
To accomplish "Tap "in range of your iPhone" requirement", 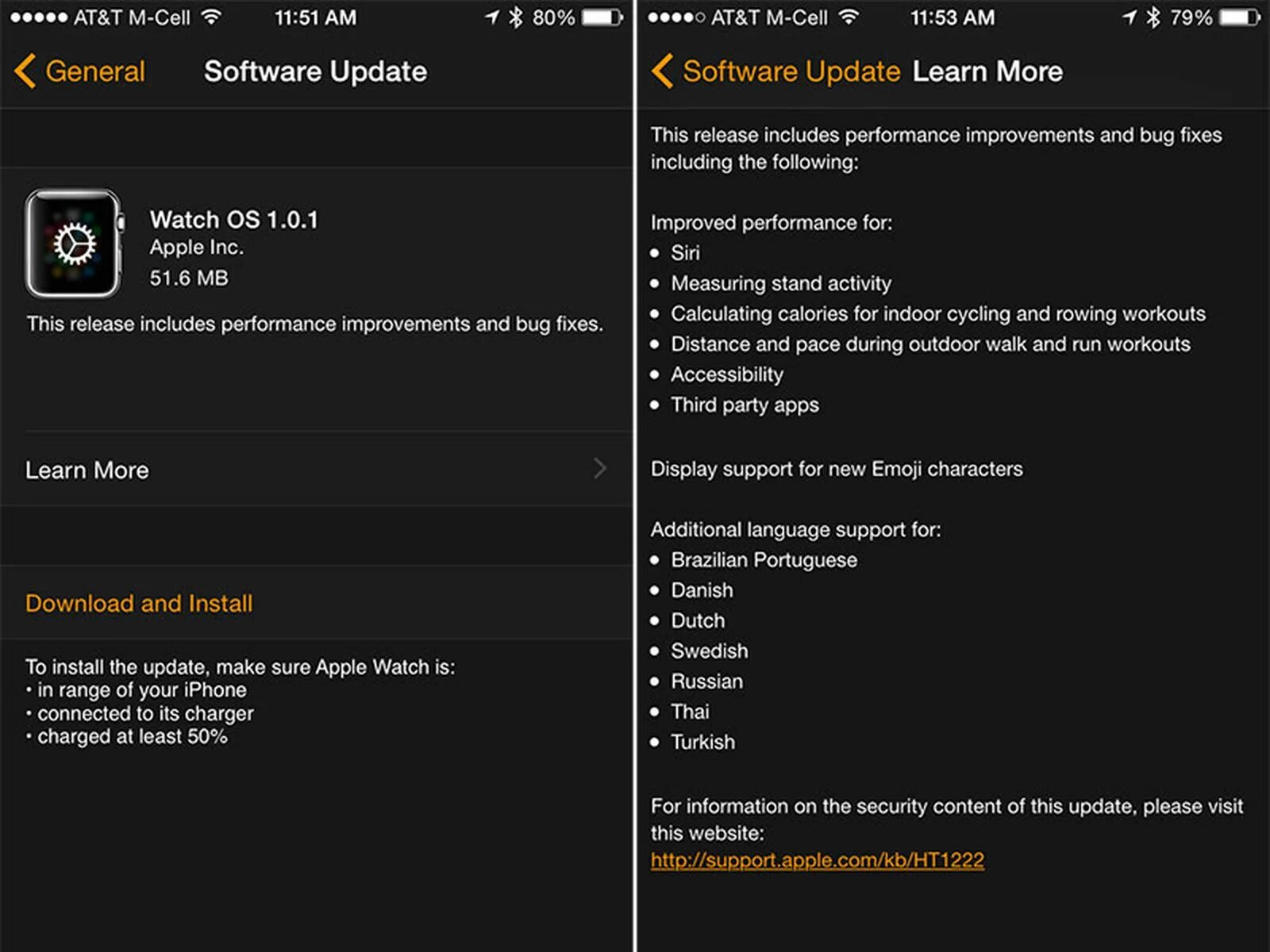I will (141, 690).
